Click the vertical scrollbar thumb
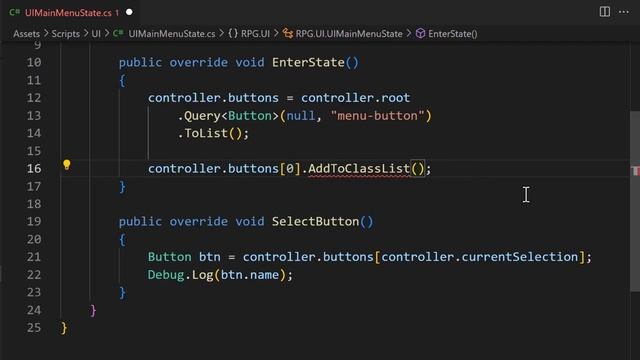 click(635, 201)
